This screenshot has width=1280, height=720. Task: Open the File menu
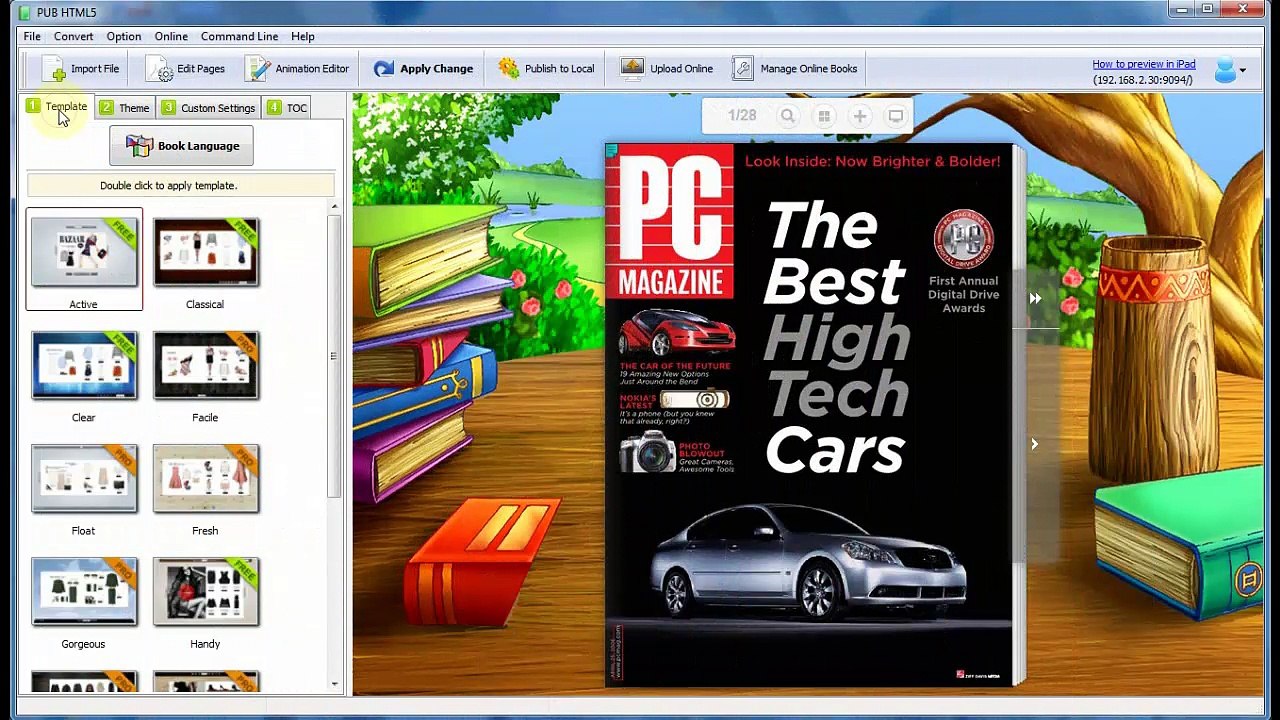pyautogui.click(x=32, y=36)
